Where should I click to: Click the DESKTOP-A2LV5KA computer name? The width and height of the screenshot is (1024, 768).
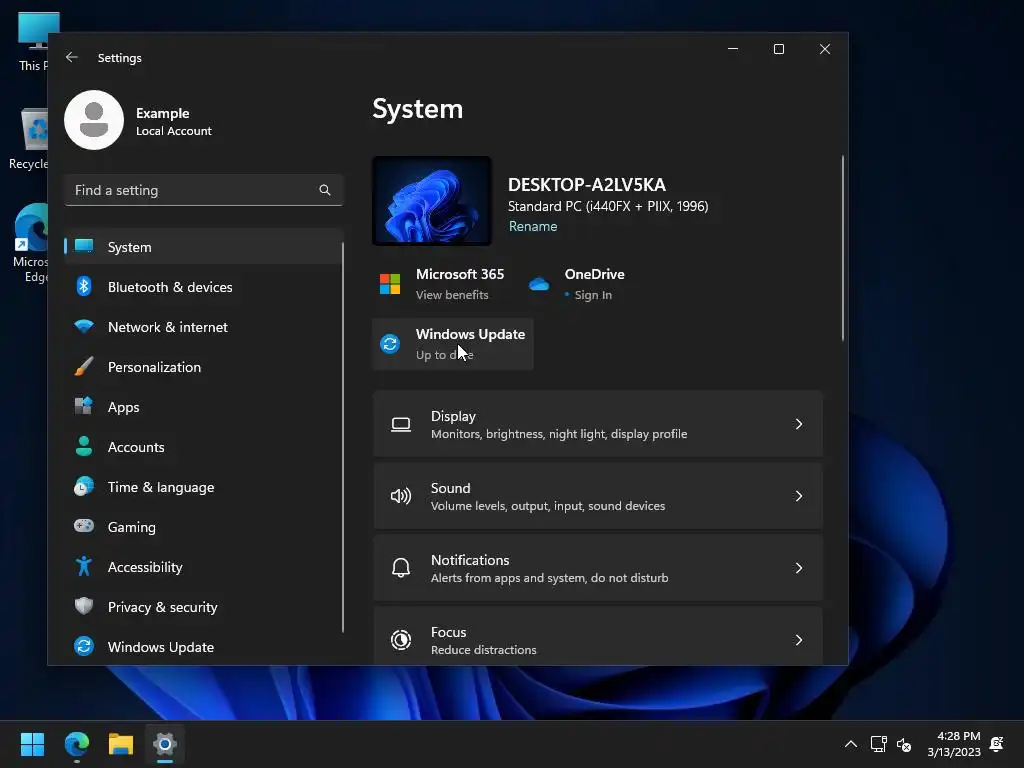click(586, 185)
